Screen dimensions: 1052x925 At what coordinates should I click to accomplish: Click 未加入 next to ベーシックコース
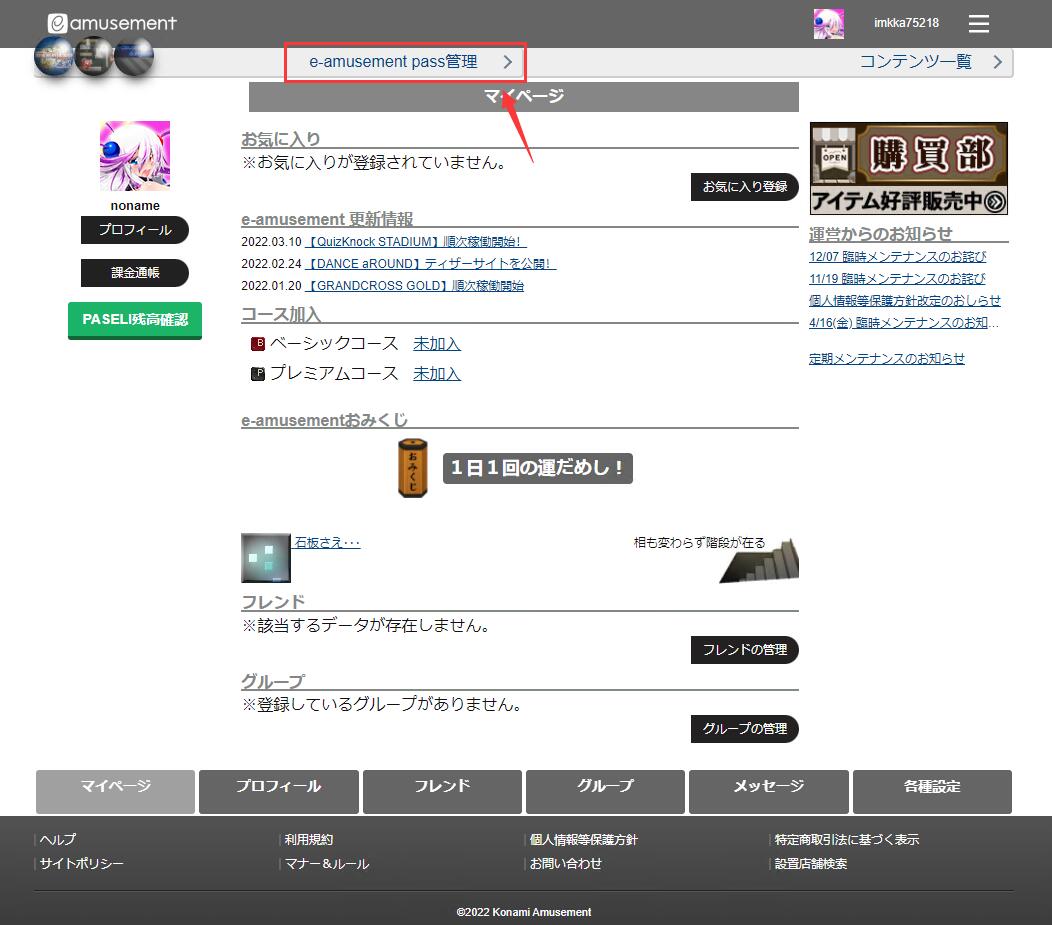pyautogui.click(x=437, y=344)
